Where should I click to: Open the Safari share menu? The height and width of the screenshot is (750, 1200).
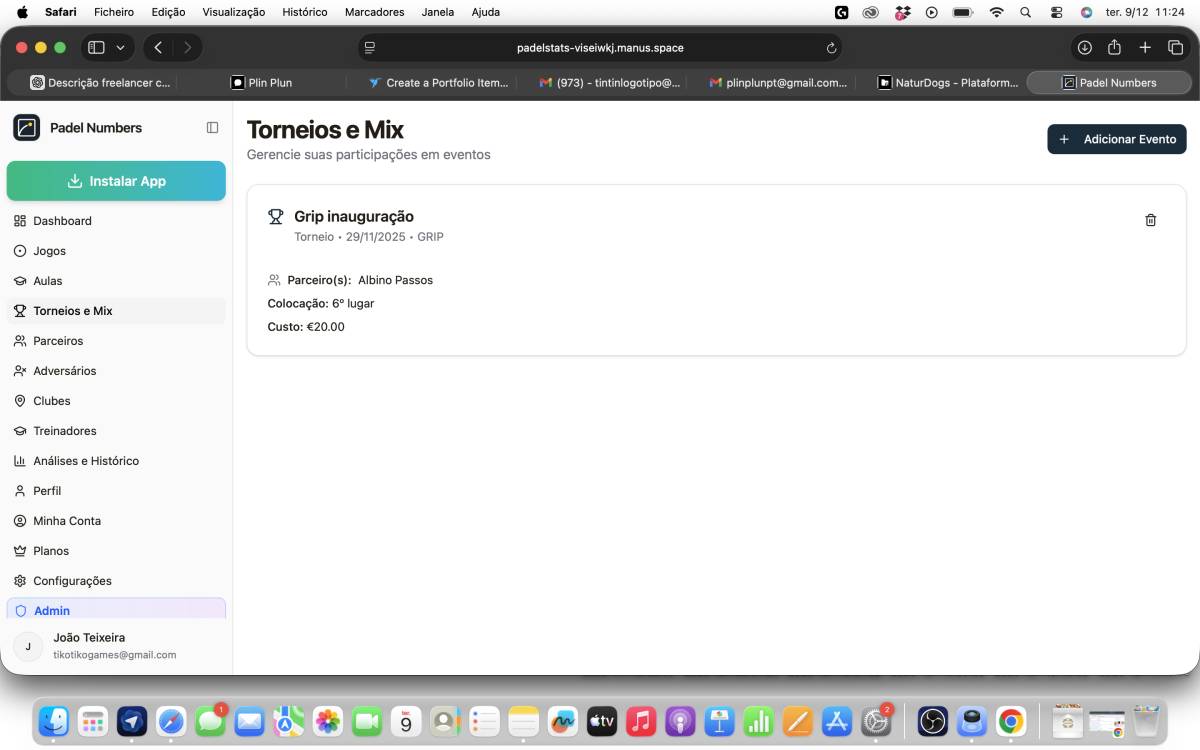[x=1115, y=47]
